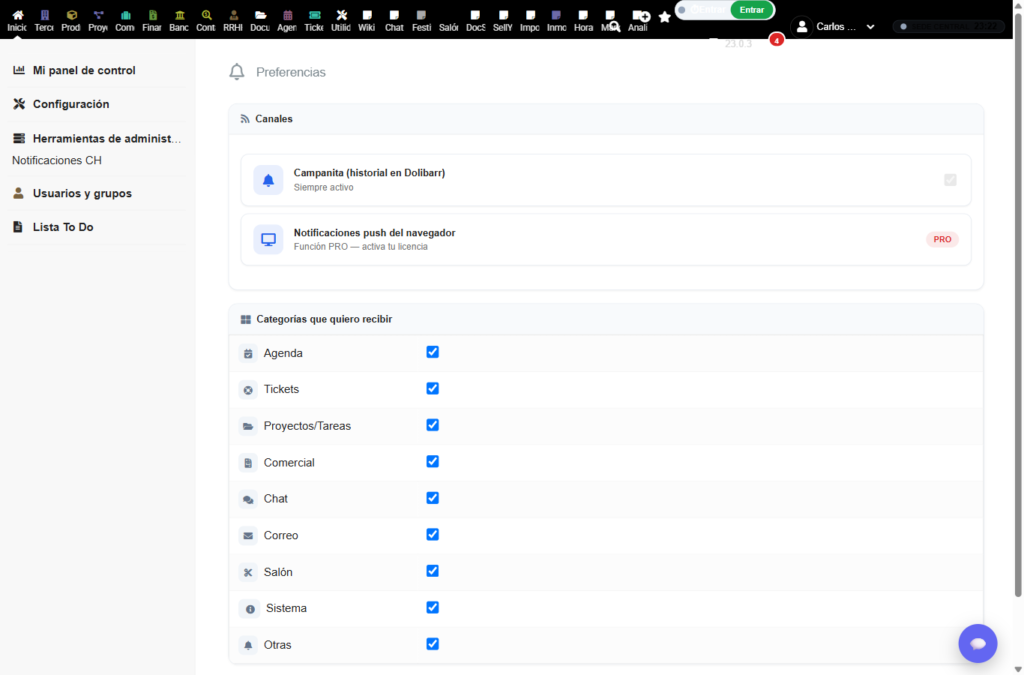Open Notificaciones CH submenu link
Image resolution: width=1024 pixels, height=675 pixels.
click(x=57, y=161)
